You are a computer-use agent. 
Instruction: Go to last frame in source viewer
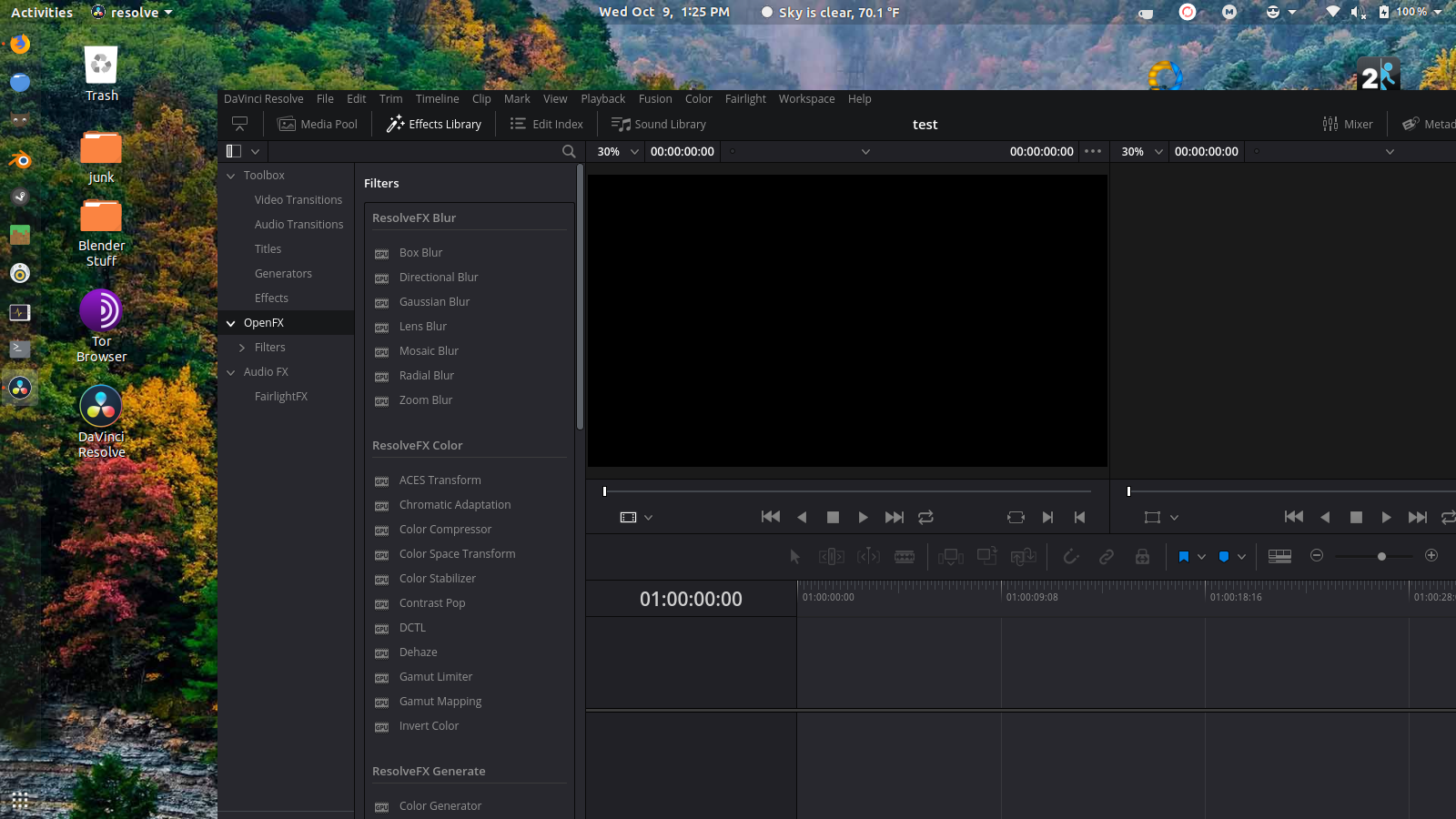(x=895, y=517)
